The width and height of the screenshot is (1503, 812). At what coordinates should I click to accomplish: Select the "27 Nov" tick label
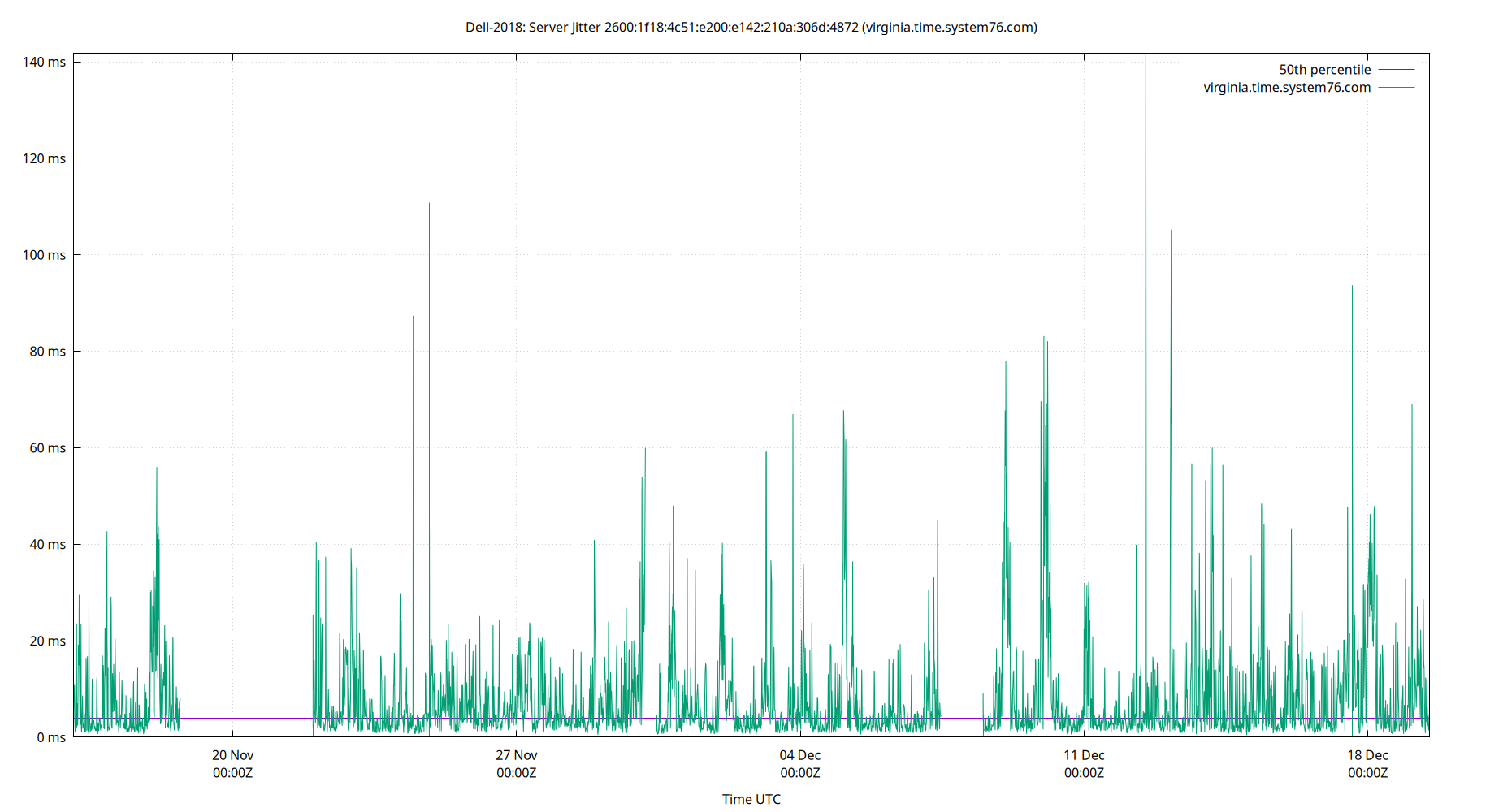pos(516,754)
